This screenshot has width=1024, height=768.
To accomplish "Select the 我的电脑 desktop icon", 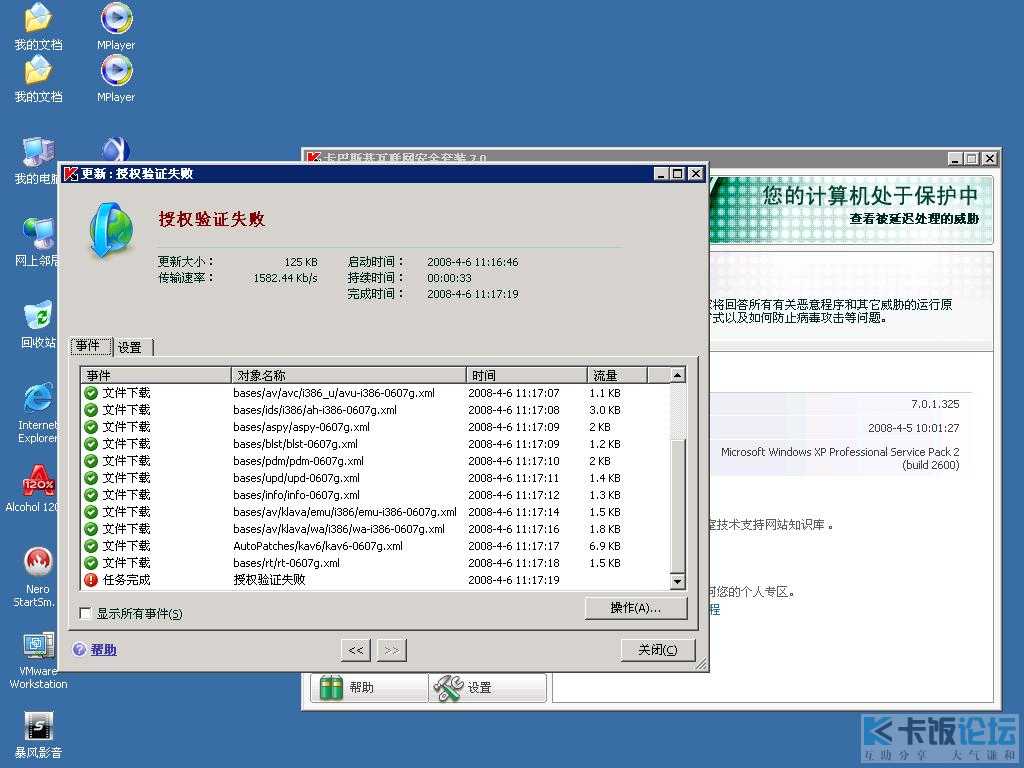I will point(37,161).
